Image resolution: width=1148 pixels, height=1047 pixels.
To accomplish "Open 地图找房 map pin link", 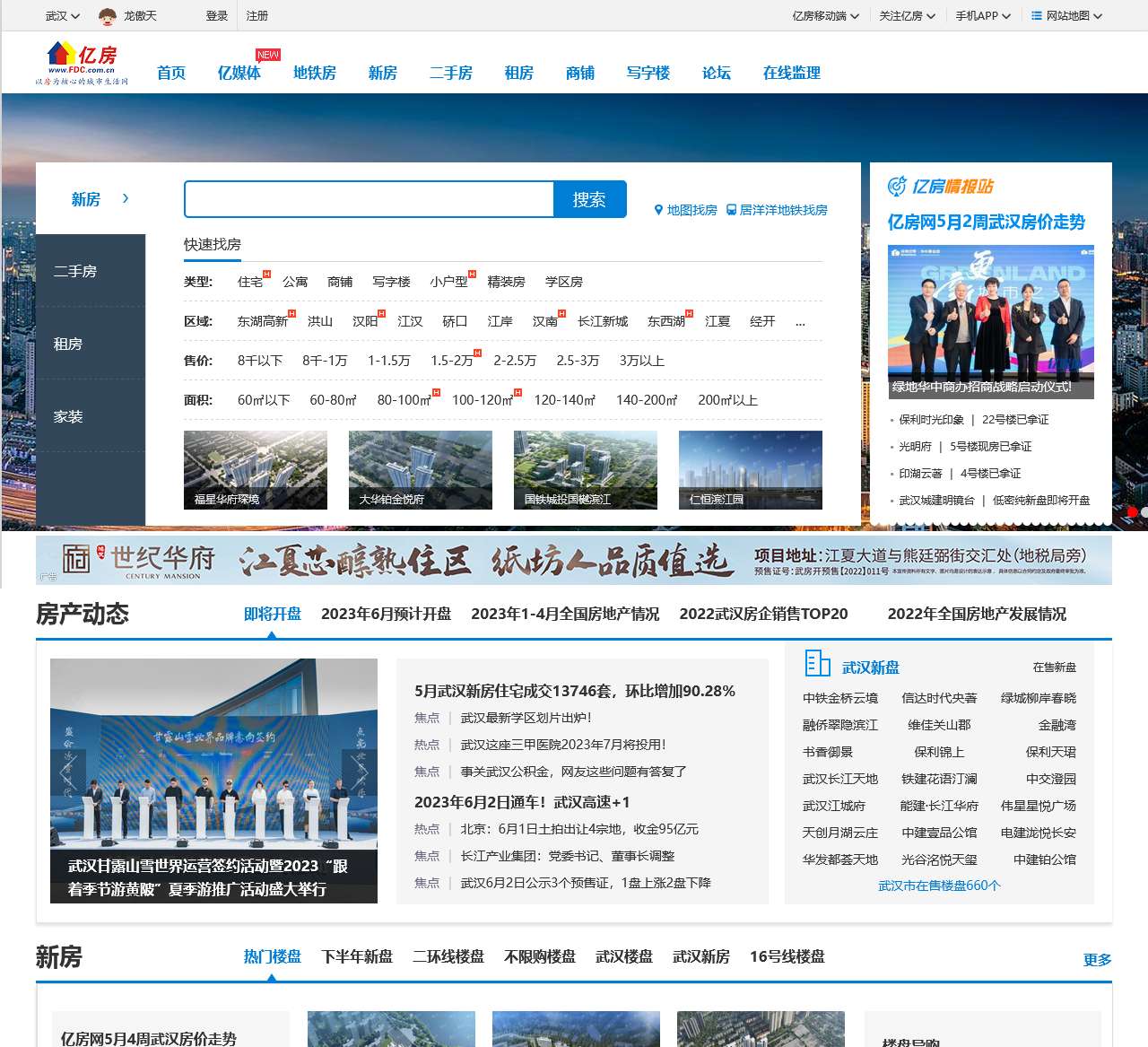I will click(x=686, y=210).
